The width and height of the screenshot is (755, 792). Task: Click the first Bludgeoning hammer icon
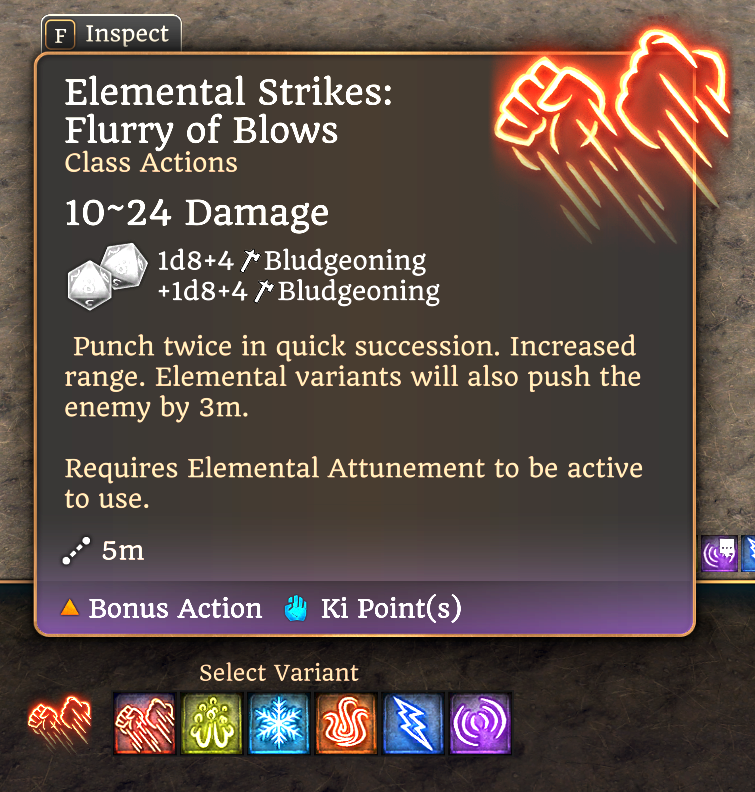click(249, 261)
